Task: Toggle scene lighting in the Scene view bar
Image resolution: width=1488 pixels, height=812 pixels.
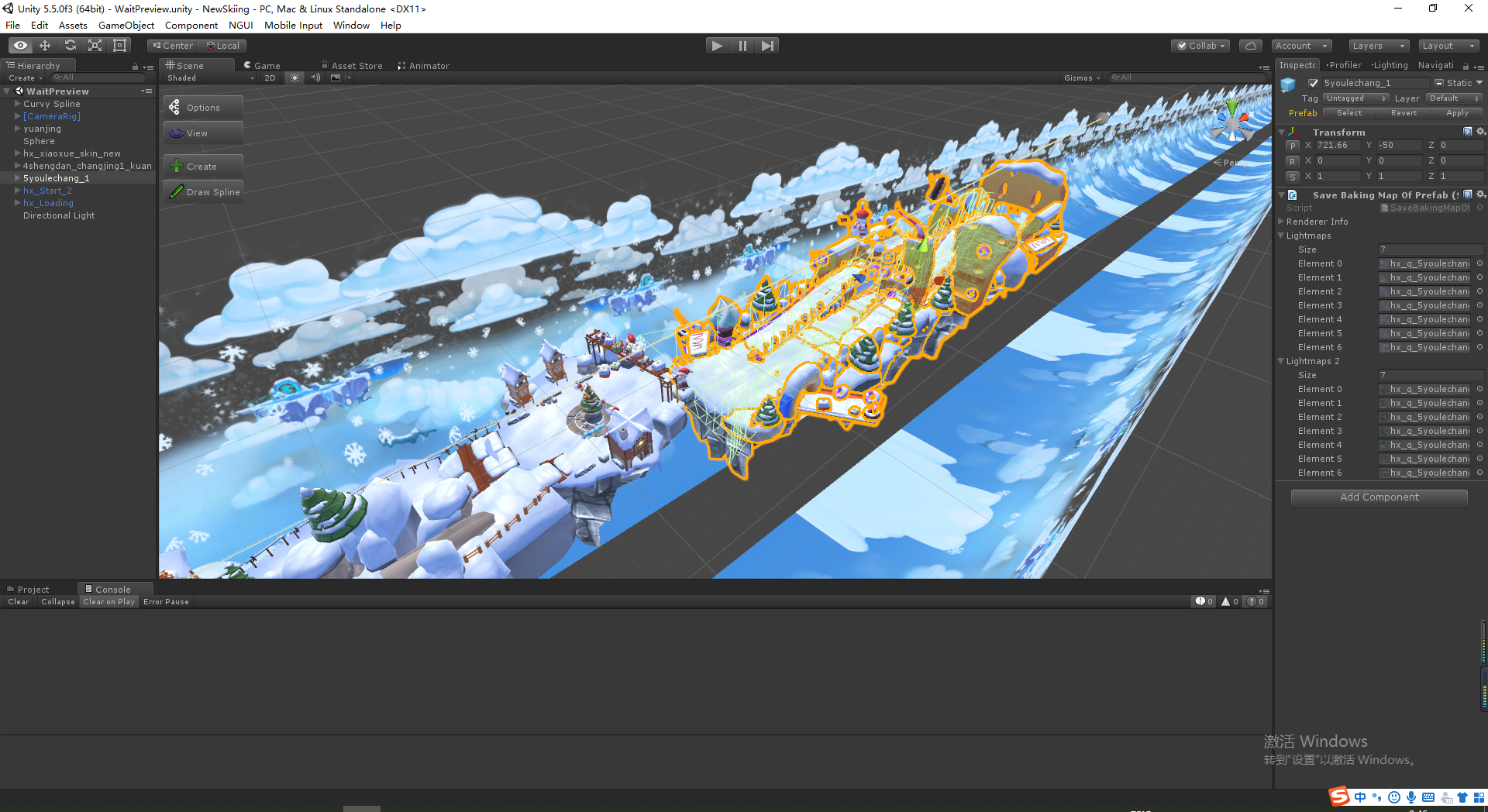Action: click(x=294, y=77)
